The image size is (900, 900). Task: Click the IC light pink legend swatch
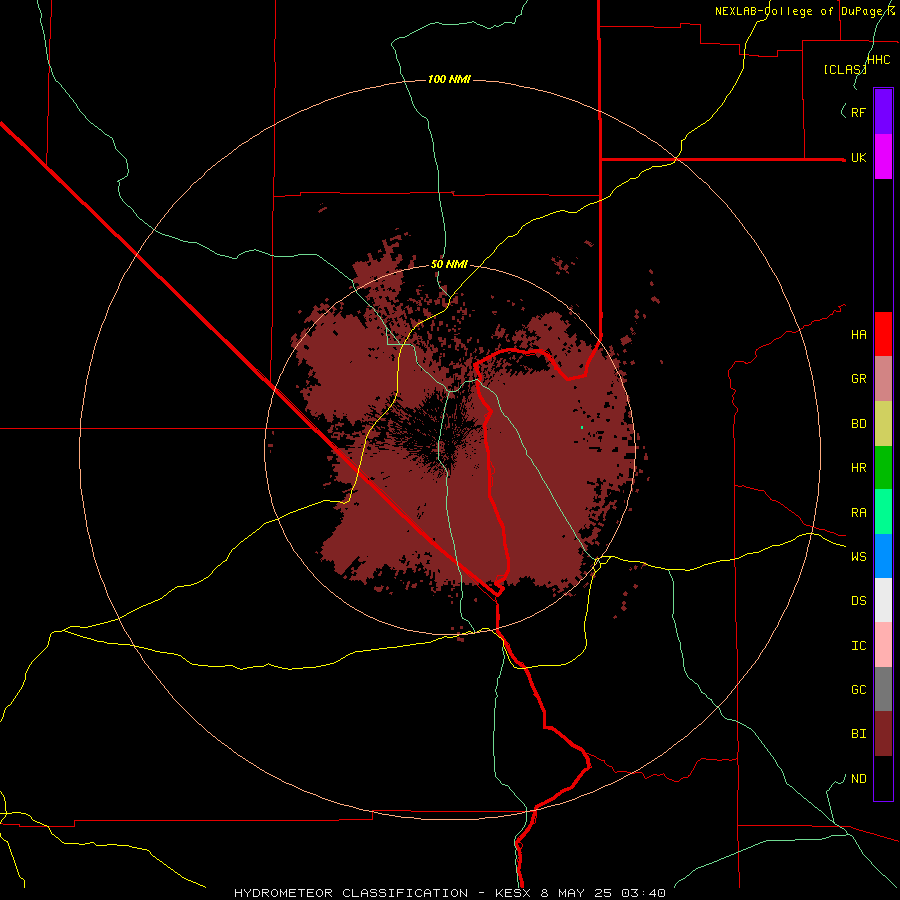tap(883, 645)
